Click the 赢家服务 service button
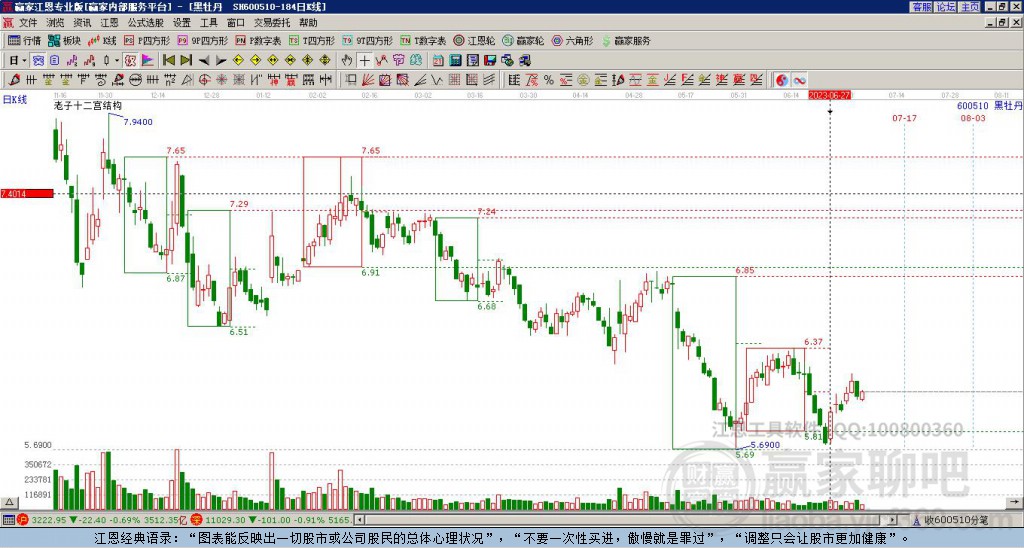Viewport: 1024px width, 548px height. coord(626,40)
